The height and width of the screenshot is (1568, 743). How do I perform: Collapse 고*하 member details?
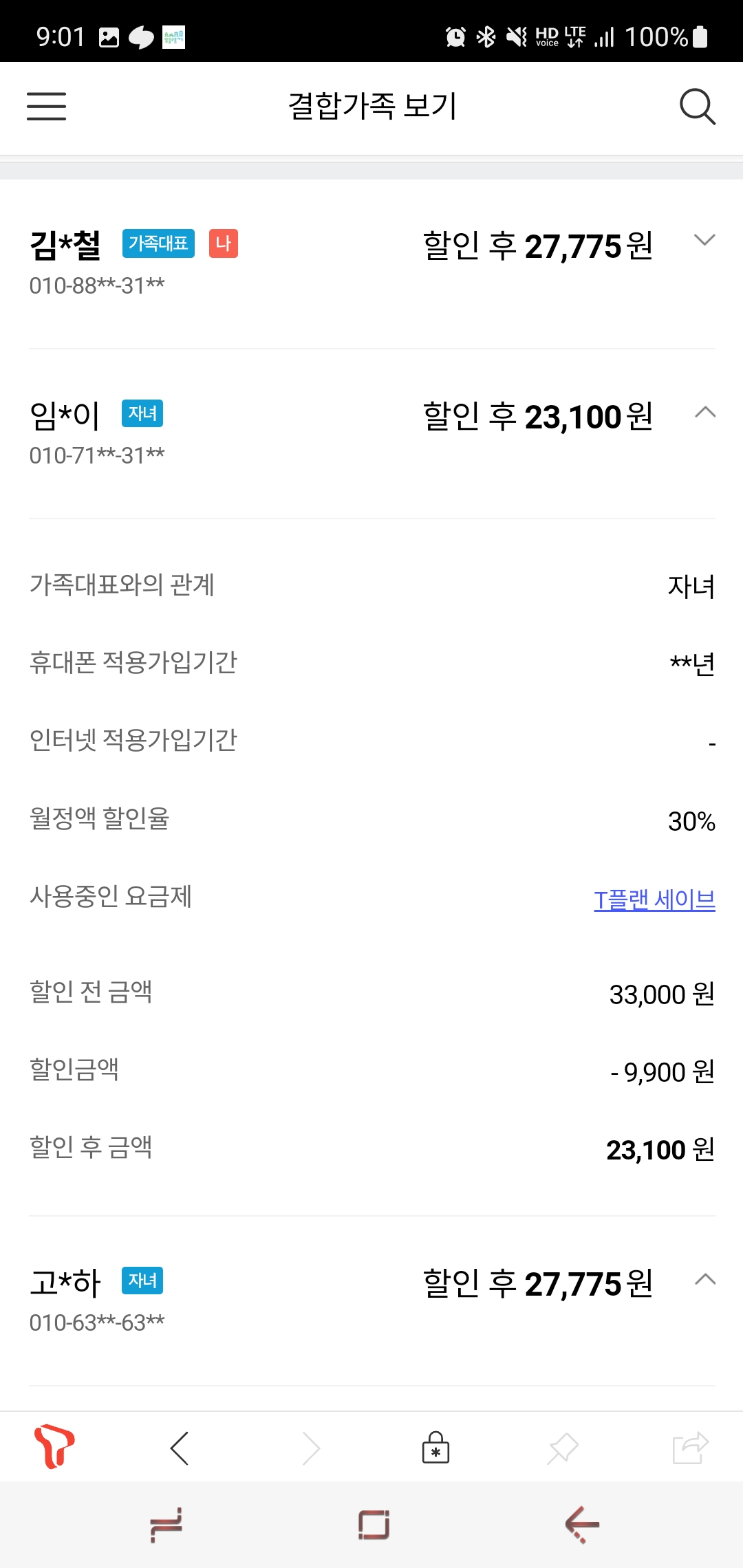tap(704, 1280)
